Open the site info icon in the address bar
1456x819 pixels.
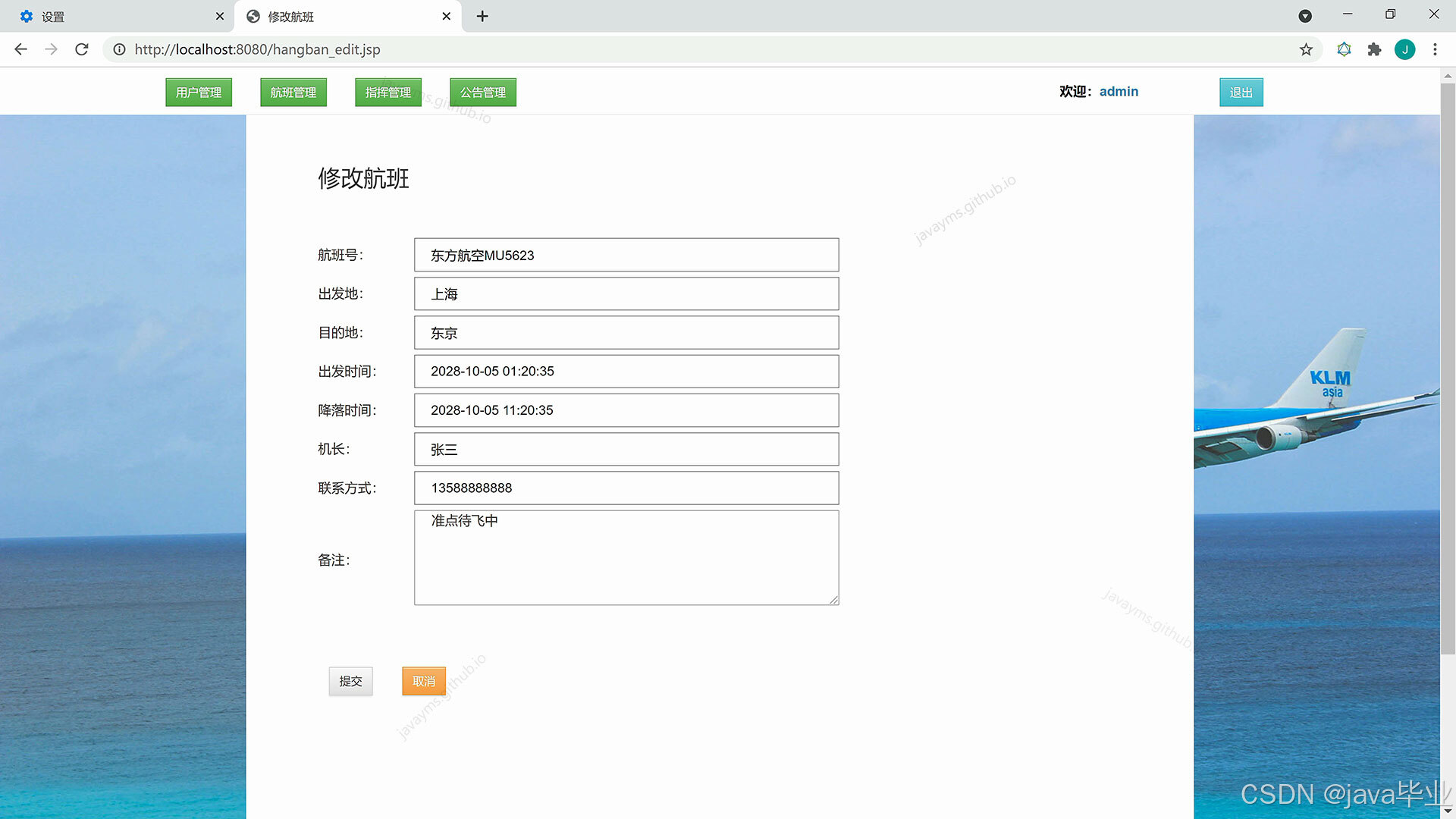pos(119,49)
